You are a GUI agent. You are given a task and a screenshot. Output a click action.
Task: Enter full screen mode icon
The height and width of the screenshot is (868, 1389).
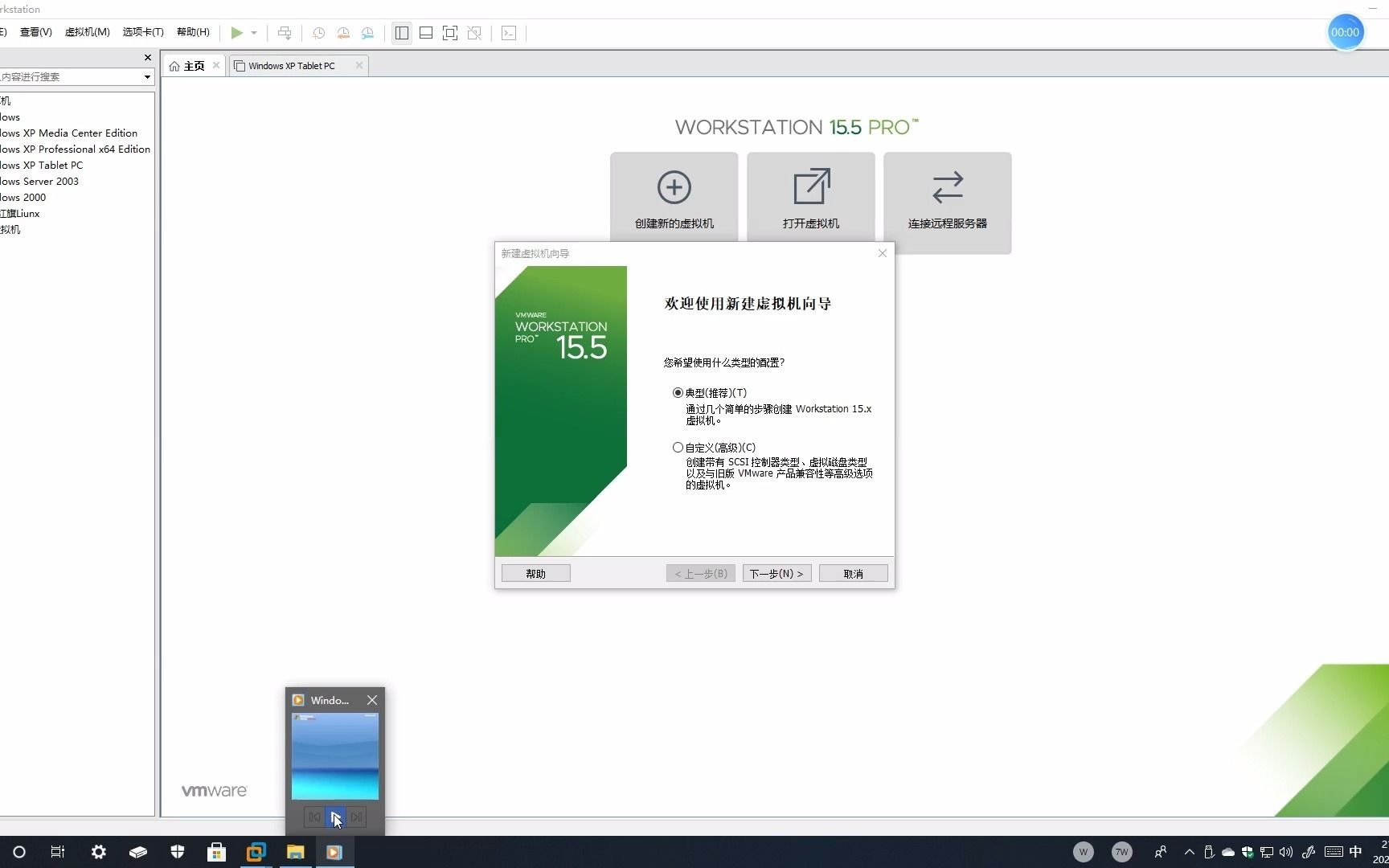450,33
